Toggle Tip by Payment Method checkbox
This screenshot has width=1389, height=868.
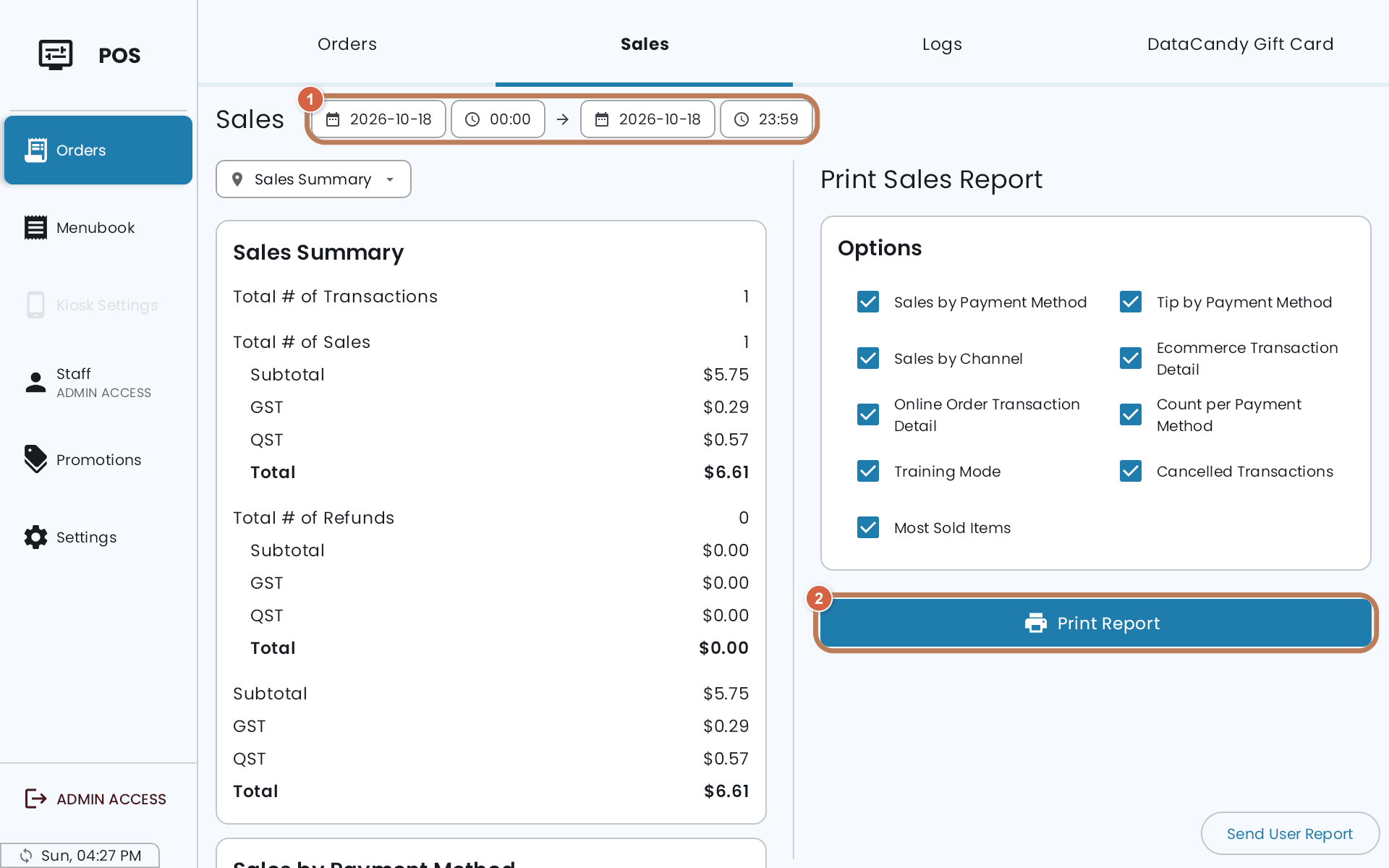[x=1131, y=302]
